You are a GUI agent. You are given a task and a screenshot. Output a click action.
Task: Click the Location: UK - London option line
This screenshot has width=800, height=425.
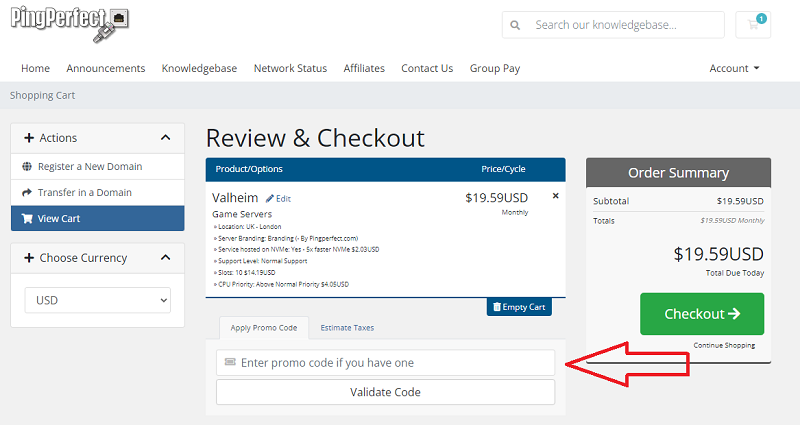(247, 227)
